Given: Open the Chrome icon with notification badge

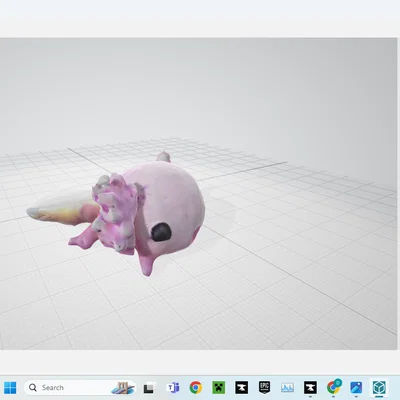Looking at the screenshot, I should click(x=333, y=387).
